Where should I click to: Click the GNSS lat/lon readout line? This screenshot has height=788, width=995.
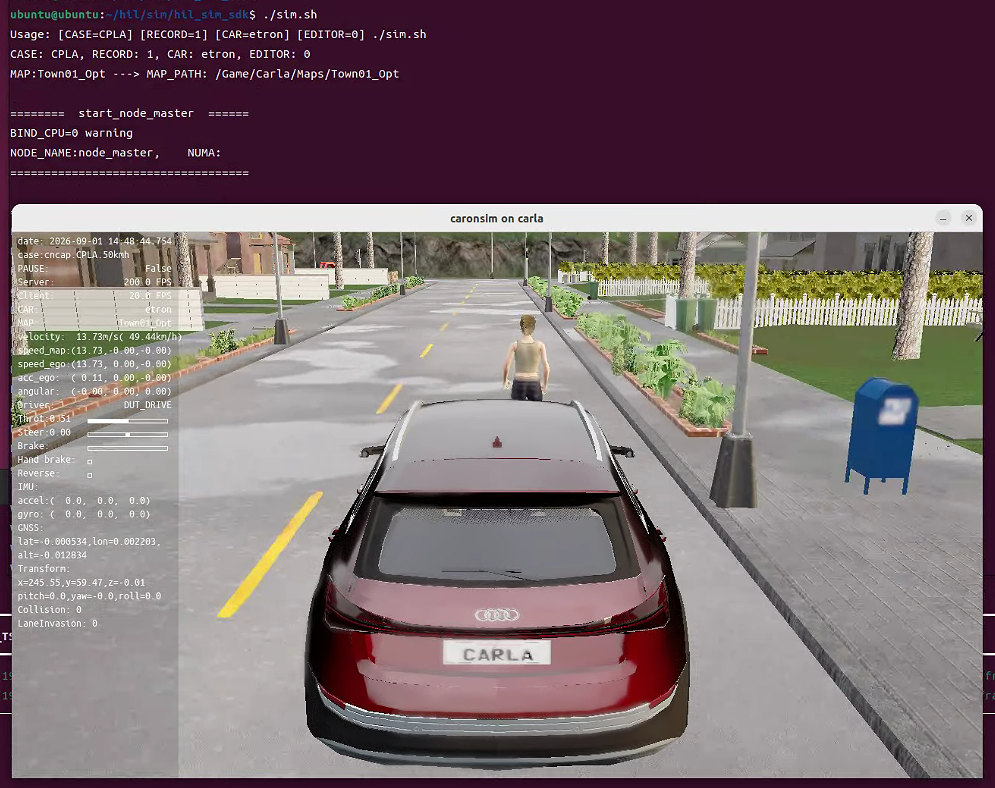coord(89,542)
